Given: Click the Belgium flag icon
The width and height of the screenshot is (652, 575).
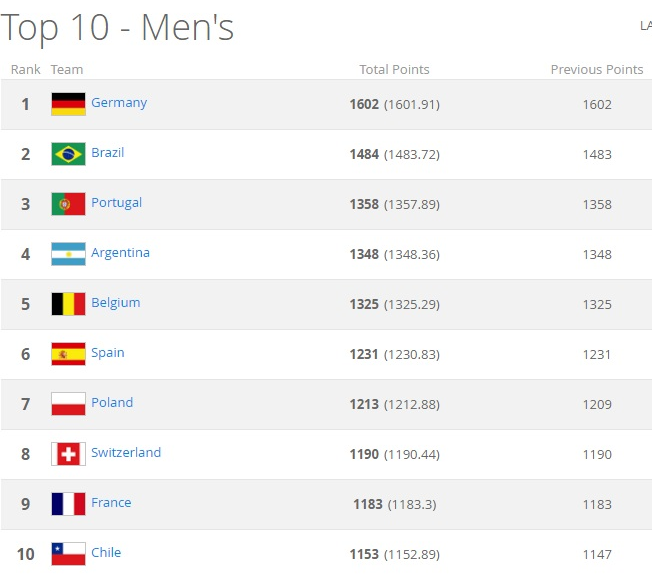Looking at the screenshot, I should coord(68,304).
